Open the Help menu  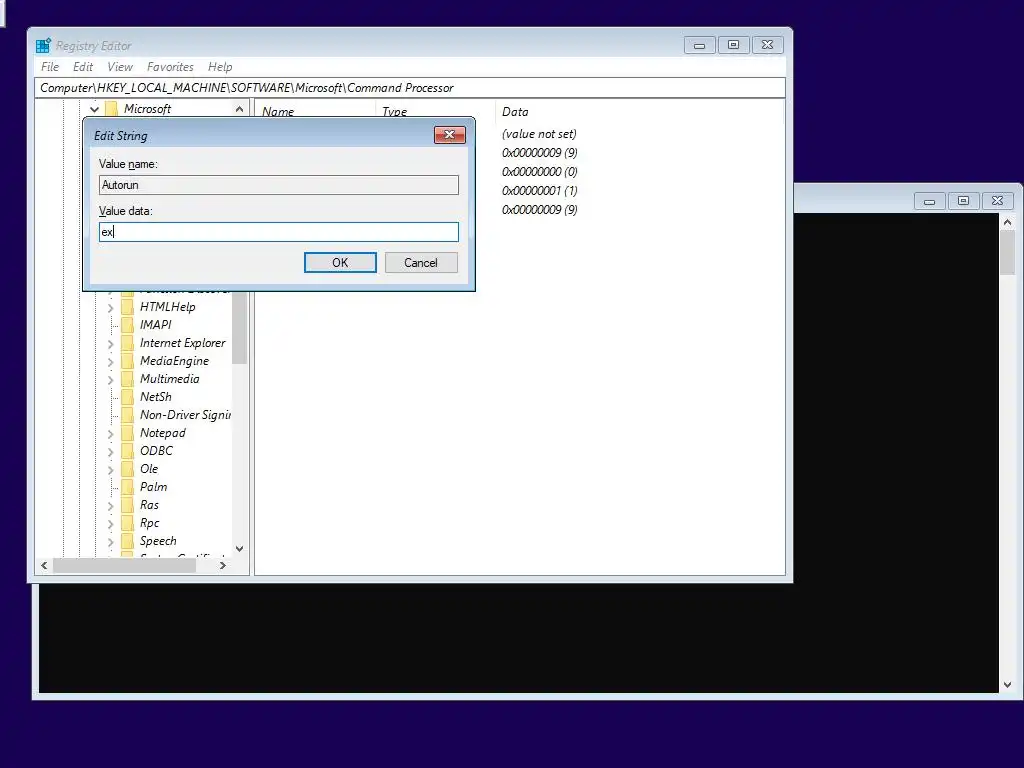click(220, 67)
